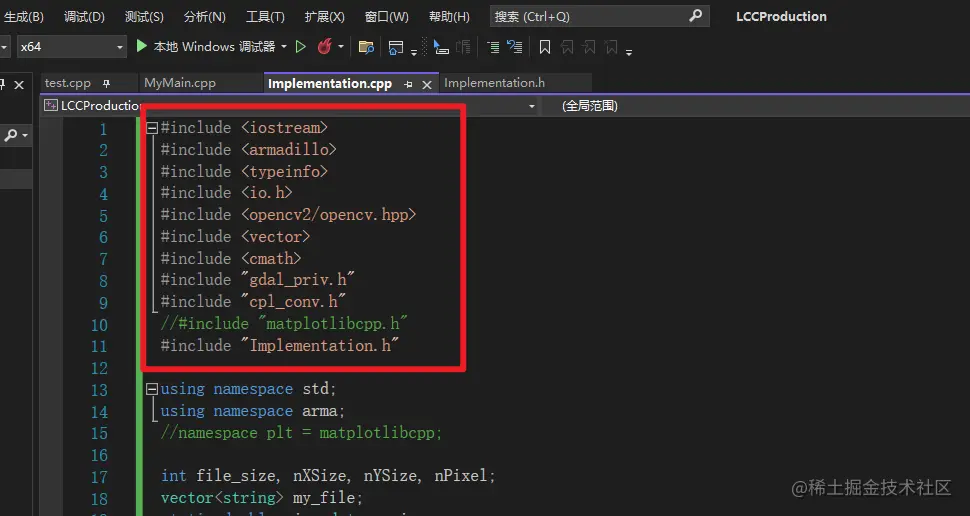Click the cursor selection toolbar icon
Screen dimensions: 970x516
point(440,47)
